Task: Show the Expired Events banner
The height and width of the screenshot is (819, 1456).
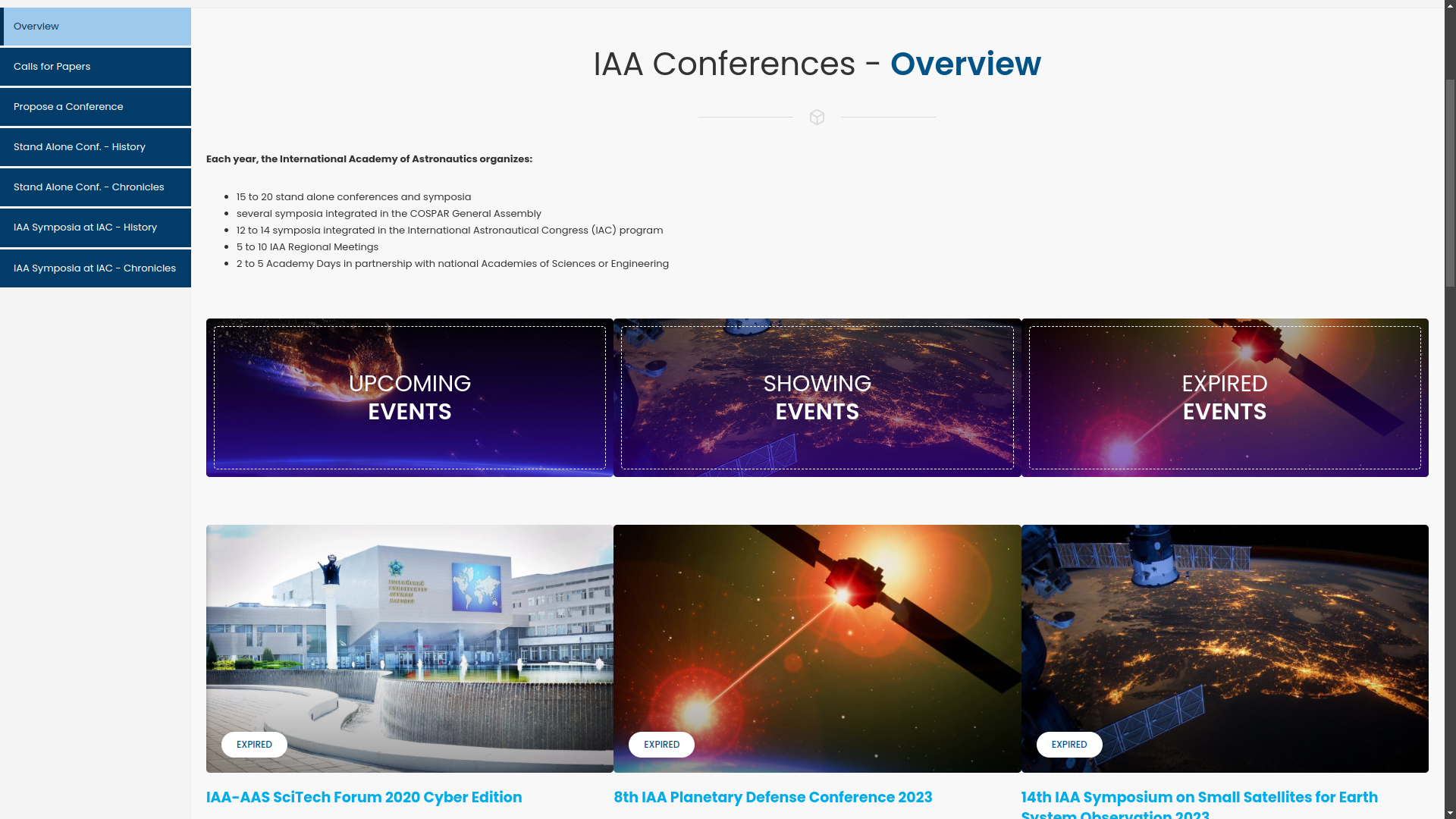Action: (1225, 397)
